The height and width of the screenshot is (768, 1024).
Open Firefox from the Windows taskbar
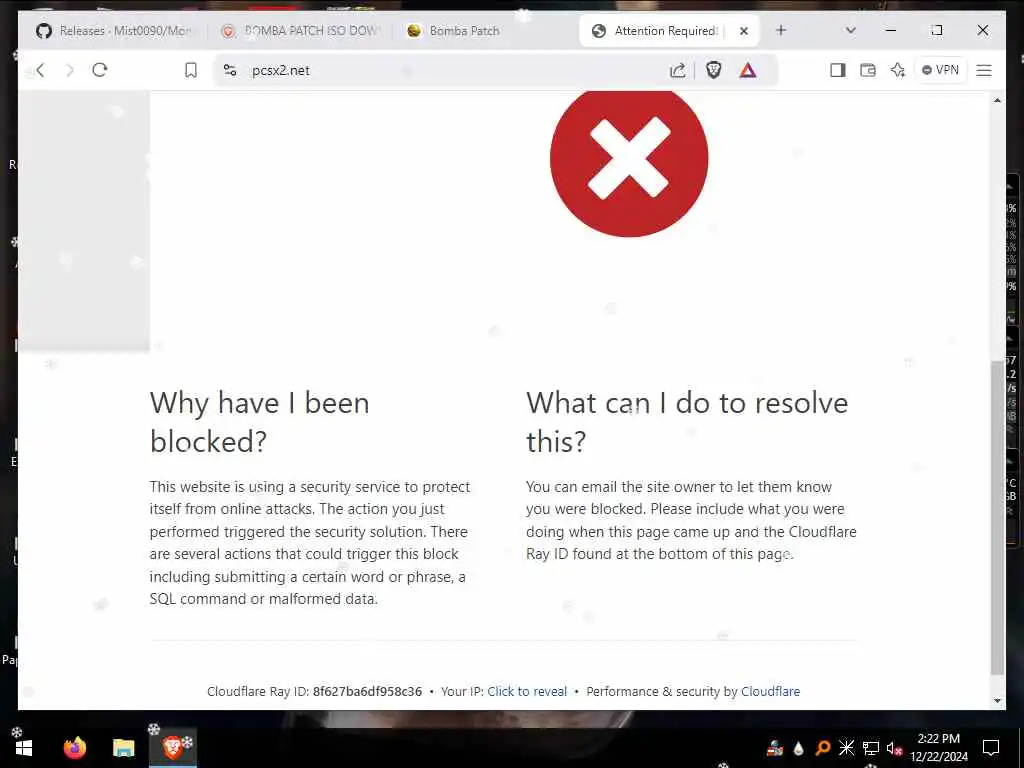(74, 747)
